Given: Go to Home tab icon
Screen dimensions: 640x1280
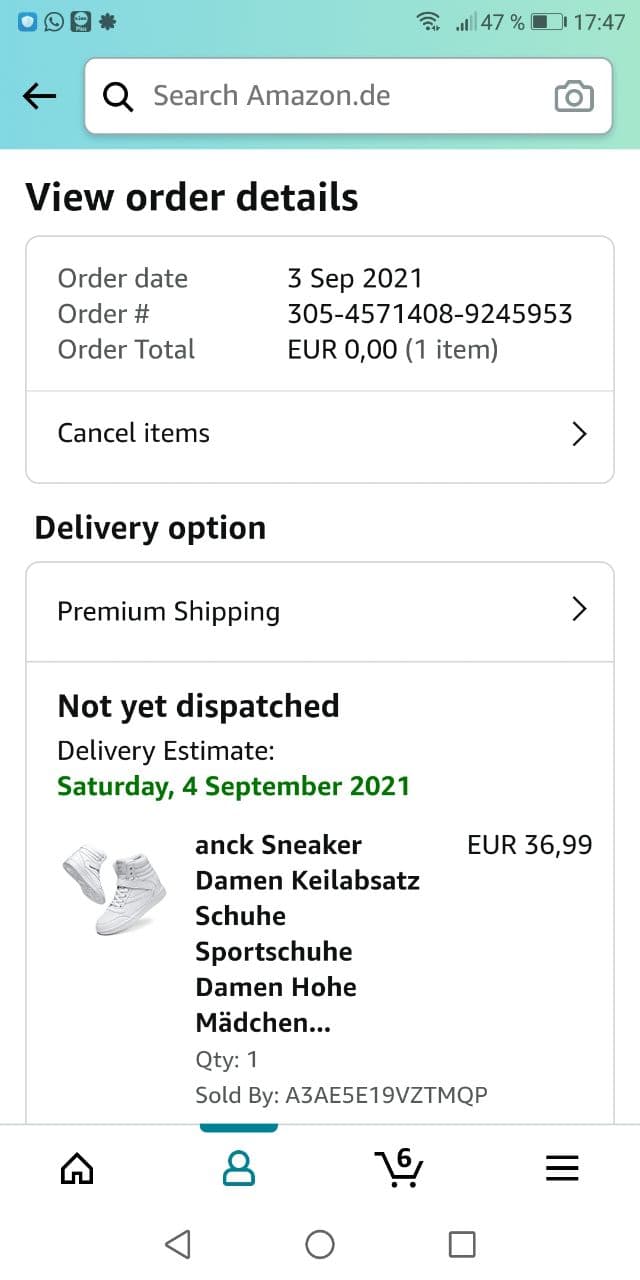Looking at the screenshot, I should [77, 1168].
